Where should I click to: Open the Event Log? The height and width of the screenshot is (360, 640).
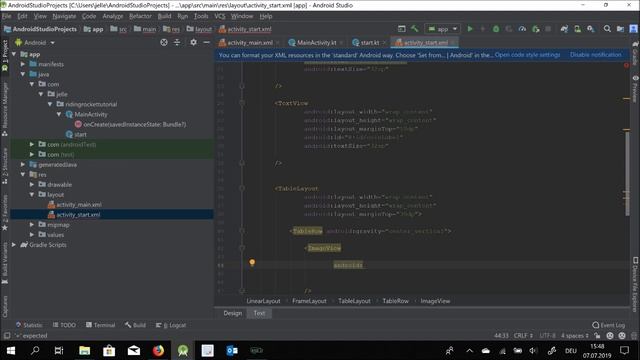pyautogui.click(x=608, y=325)
